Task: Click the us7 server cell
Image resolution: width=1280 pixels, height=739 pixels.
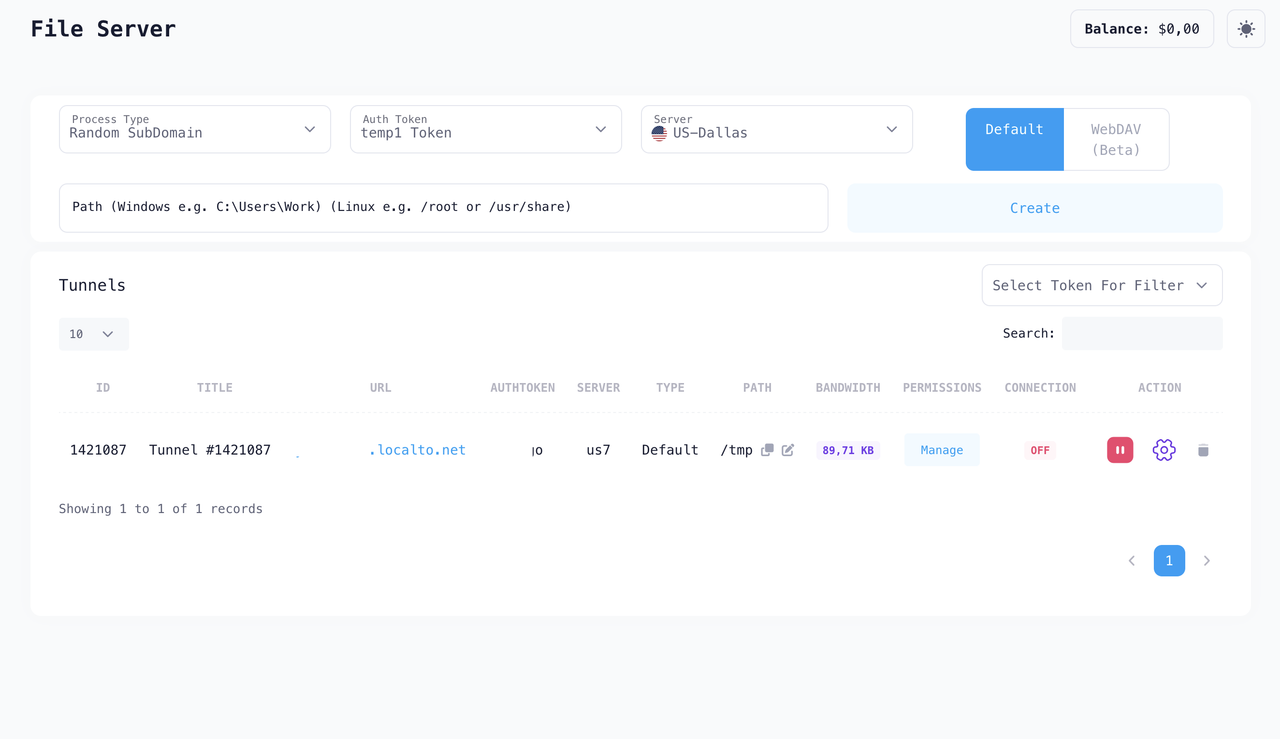Action: pyautogui.click(x=598, y=450)
